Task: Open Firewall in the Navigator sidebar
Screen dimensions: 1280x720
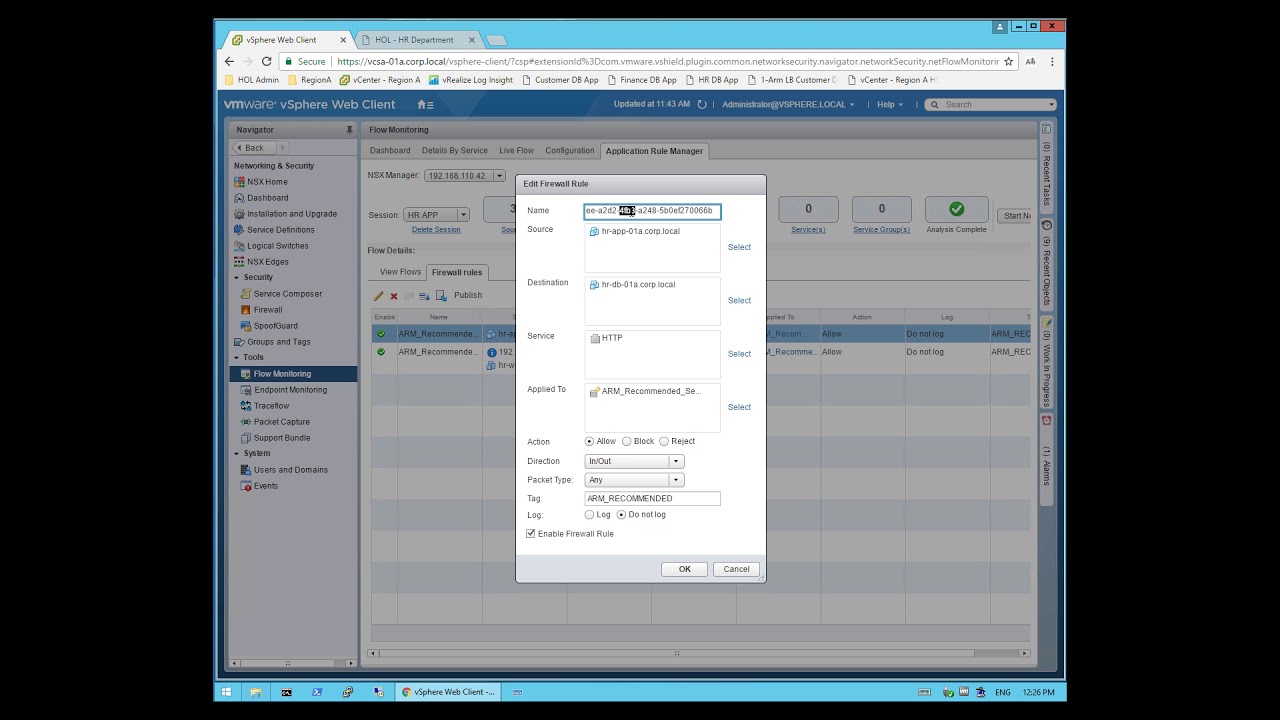Action: (x=267, y=310)
